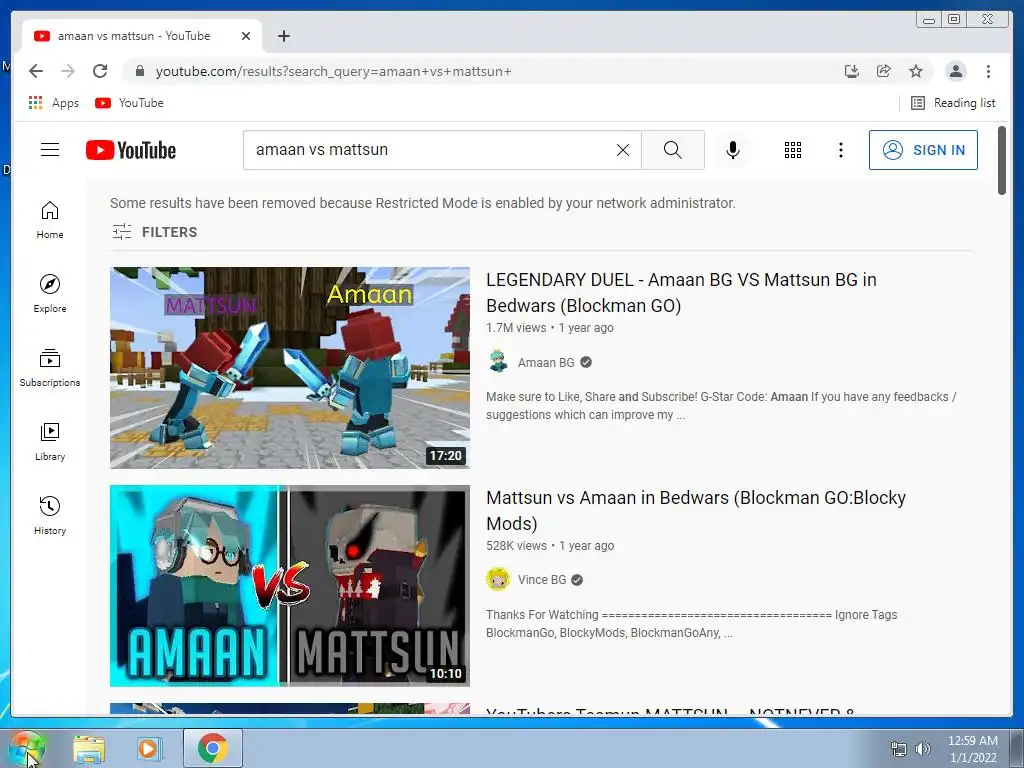Viewport: 1024px width, 768px height.
Task: Reload the page
Action: pos(100,71)
